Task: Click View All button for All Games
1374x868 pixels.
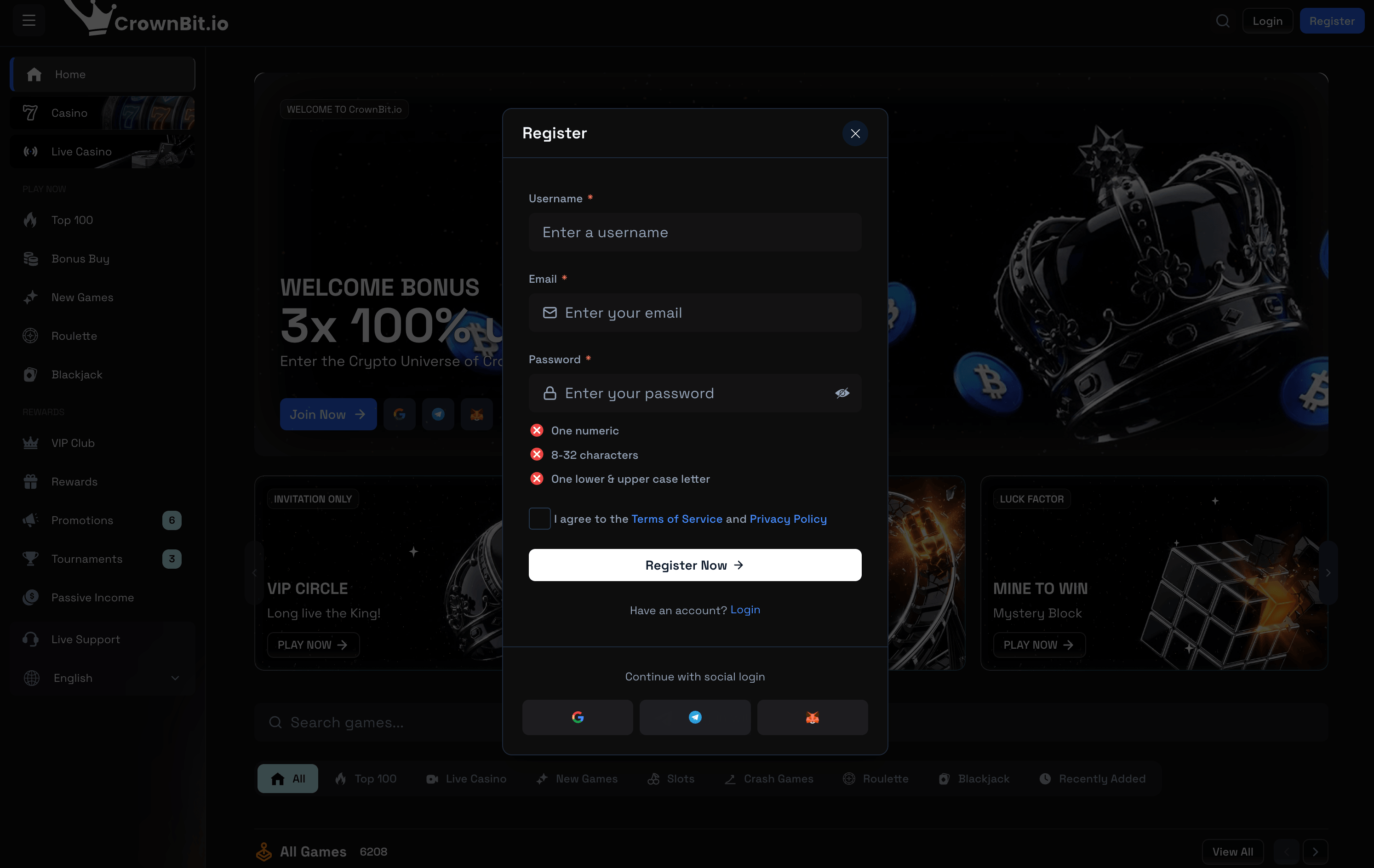Action: 1232,852
